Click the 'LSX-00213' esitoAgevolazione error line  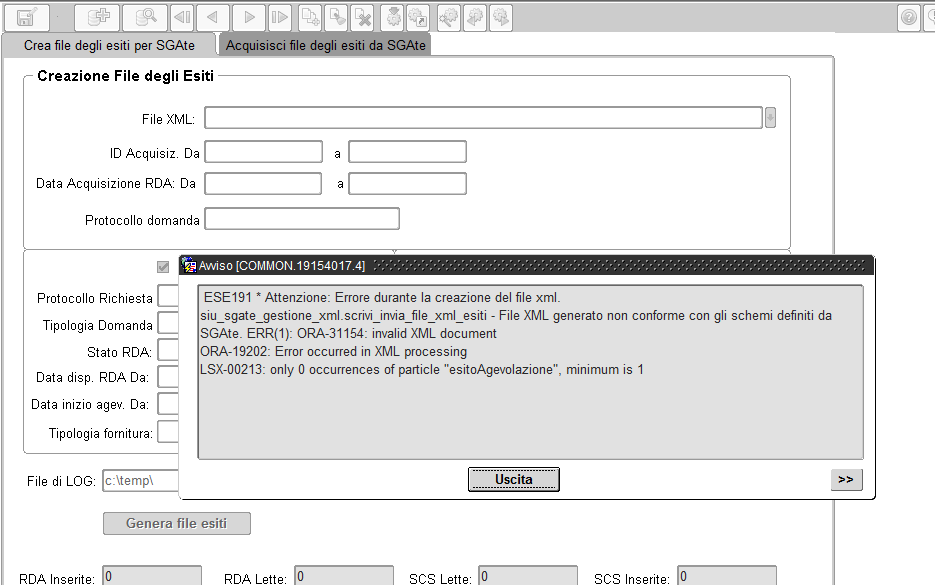[x=422, y=370]
